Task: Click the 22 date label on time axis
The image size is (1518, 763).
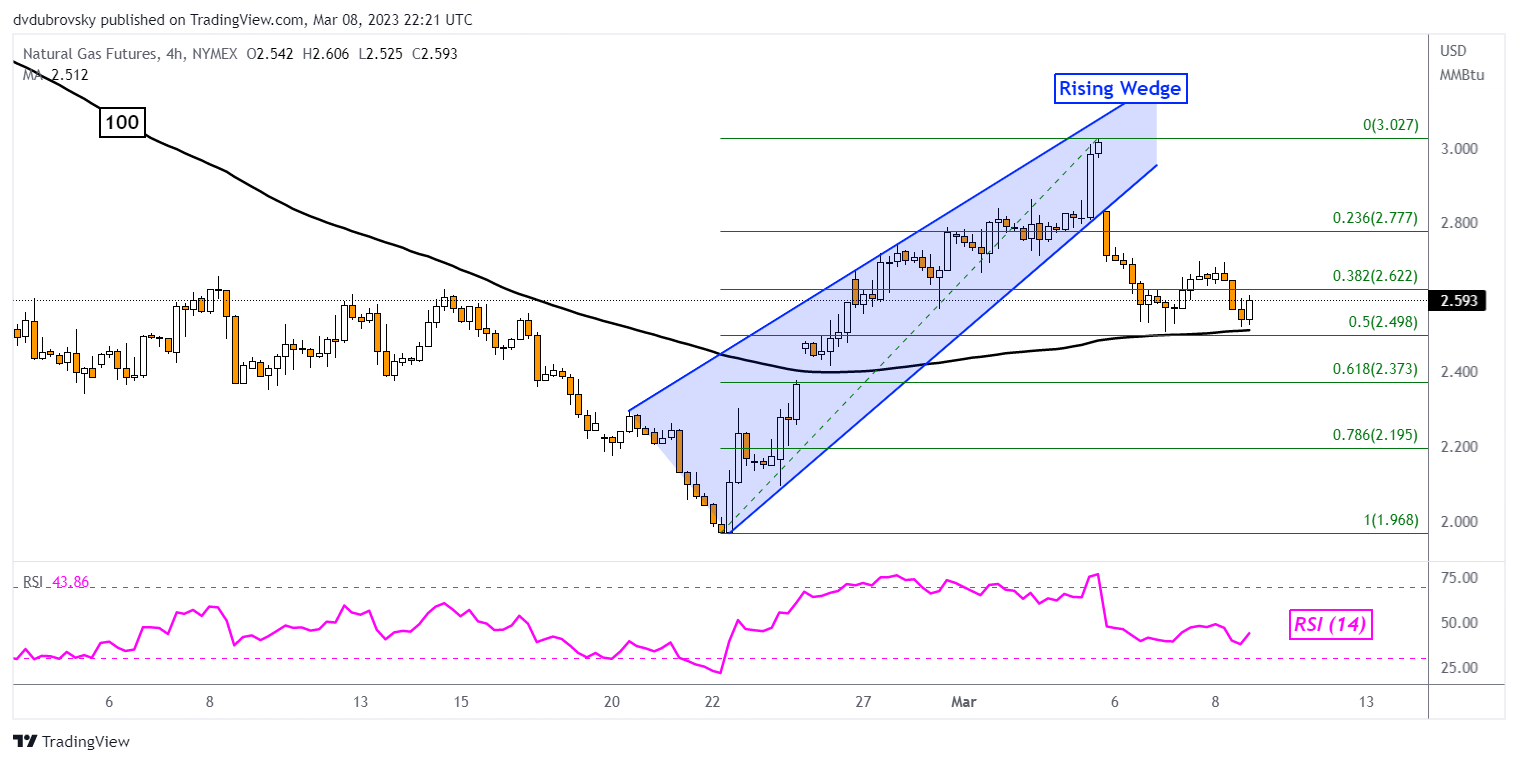Action: tap(712, 702)
